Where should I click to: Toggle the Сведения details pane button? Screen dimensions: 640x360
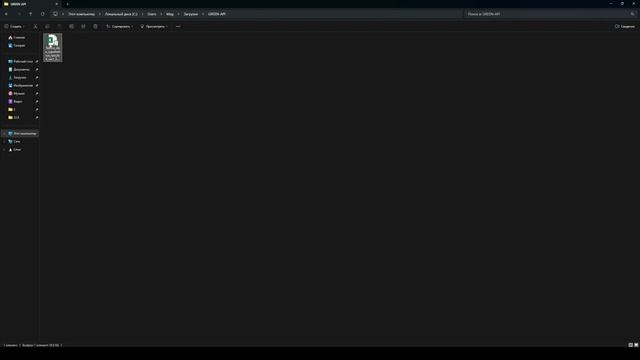625,27
